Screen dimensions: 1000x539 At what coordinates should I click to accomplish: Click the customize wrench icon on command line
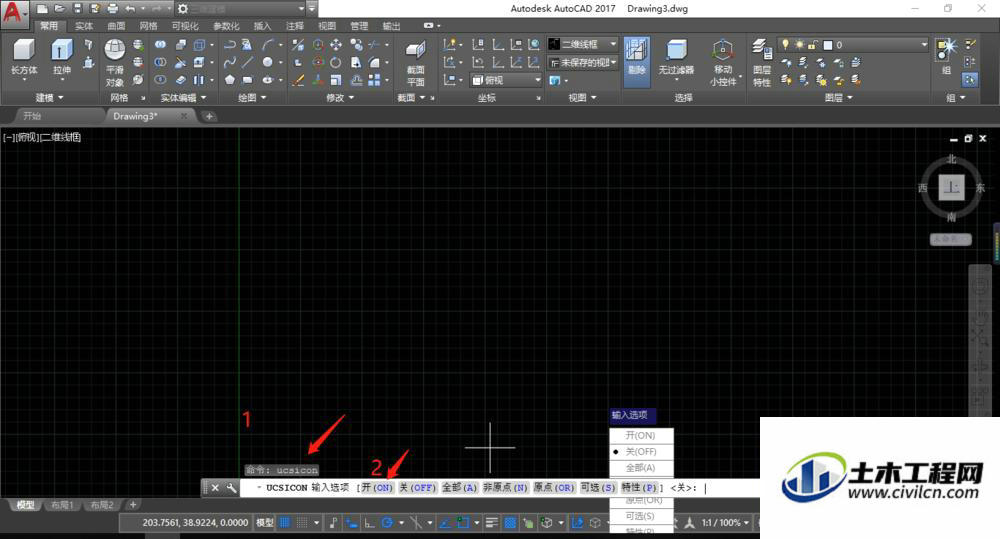(x=232, y=487)
